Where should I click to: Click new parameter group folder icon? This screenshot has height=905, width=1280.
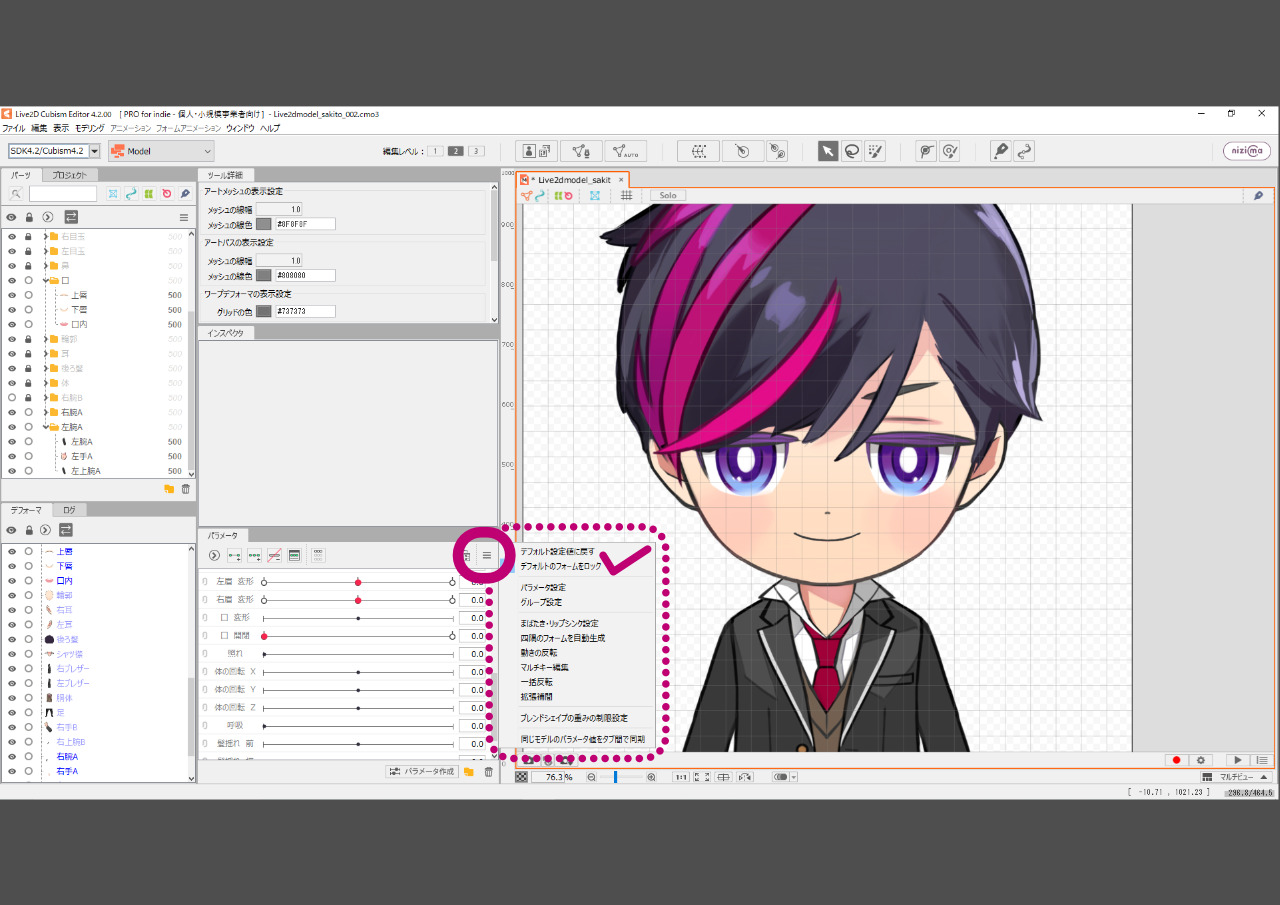click(468, 771)
